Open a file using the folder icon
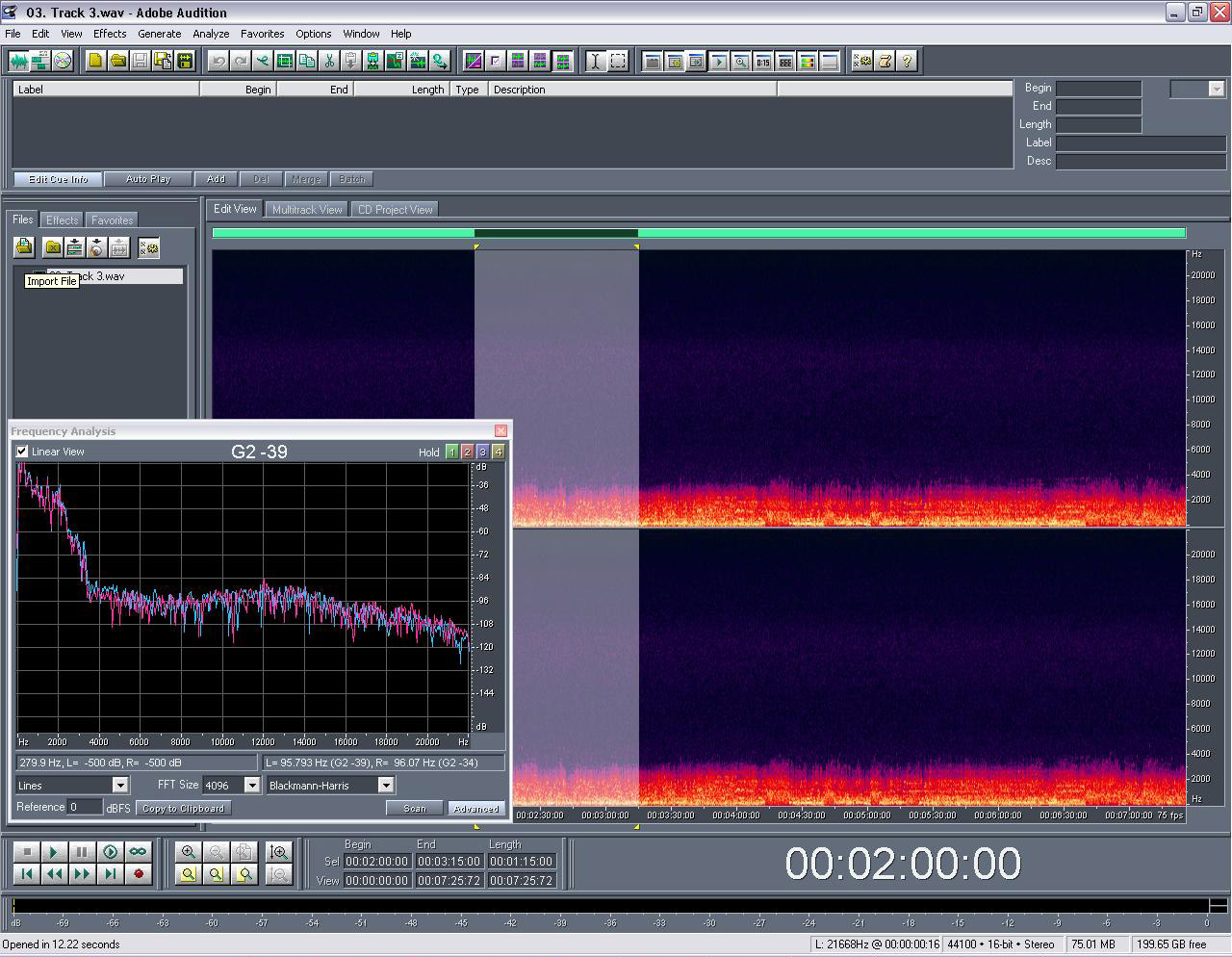The width and height of the screenshot is (1232, 957). tap(117, 61)
